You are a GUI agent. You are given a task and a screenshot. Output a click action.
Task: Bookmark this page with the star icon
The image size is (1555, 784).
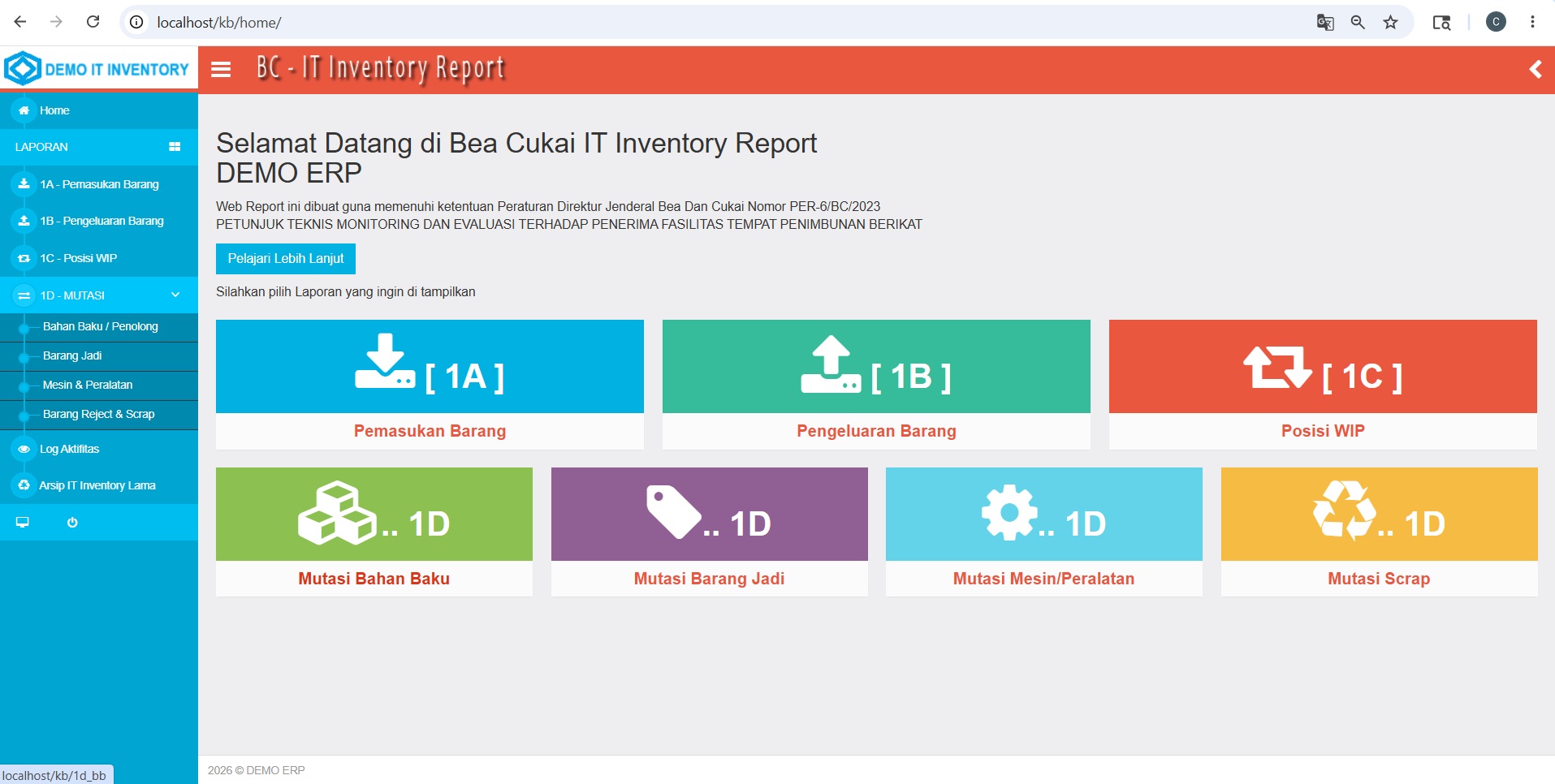click(1390, 23)
